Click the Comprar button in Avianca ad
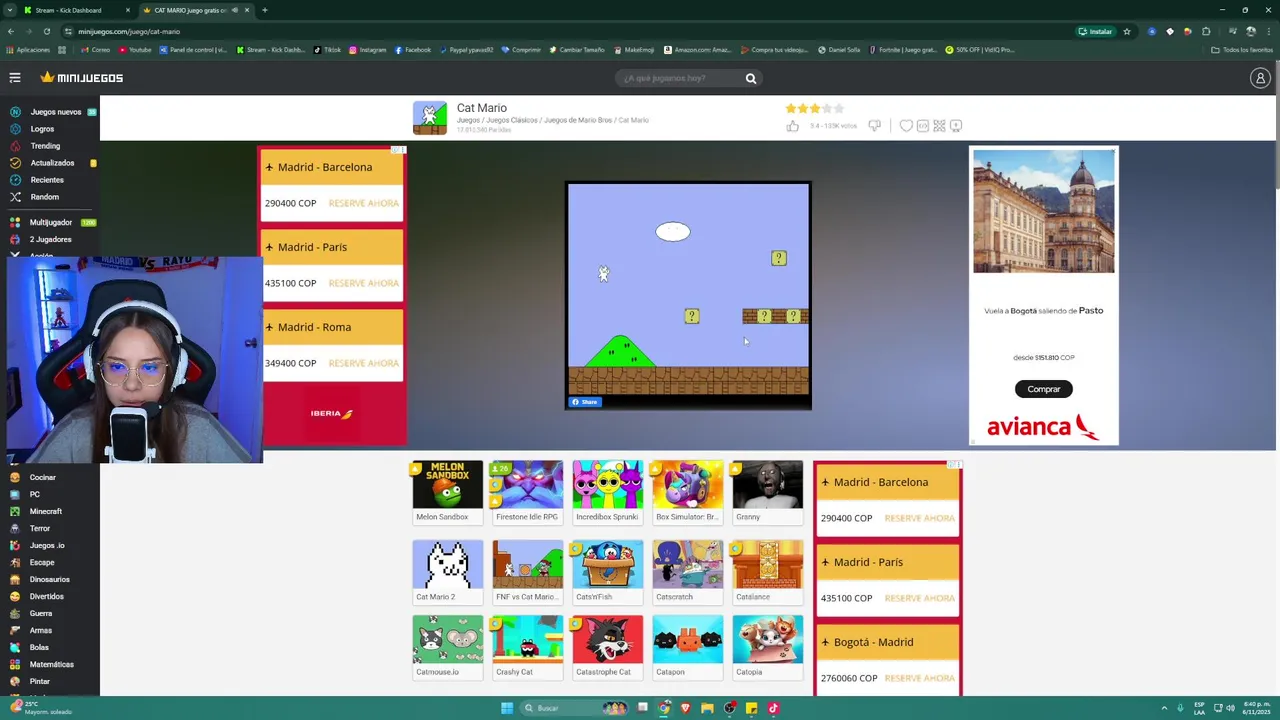This screenshot has width=1280, height=720. [1043, 389]
